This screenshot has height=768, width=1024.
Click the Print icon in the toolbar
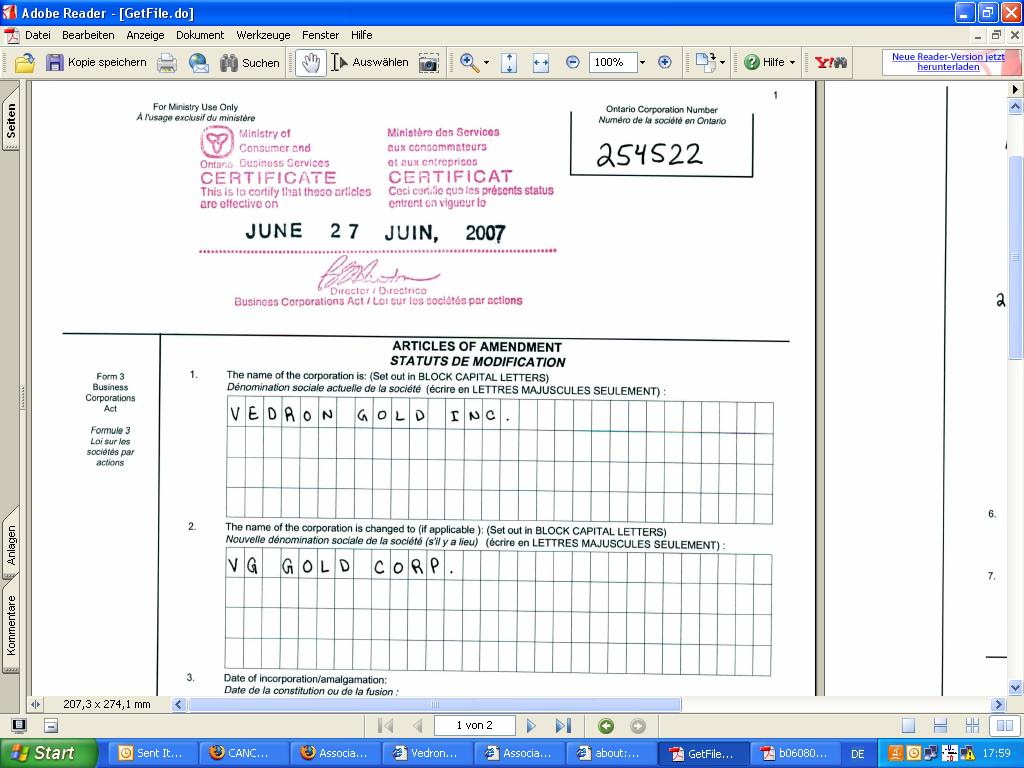click(x=167, y=63)
